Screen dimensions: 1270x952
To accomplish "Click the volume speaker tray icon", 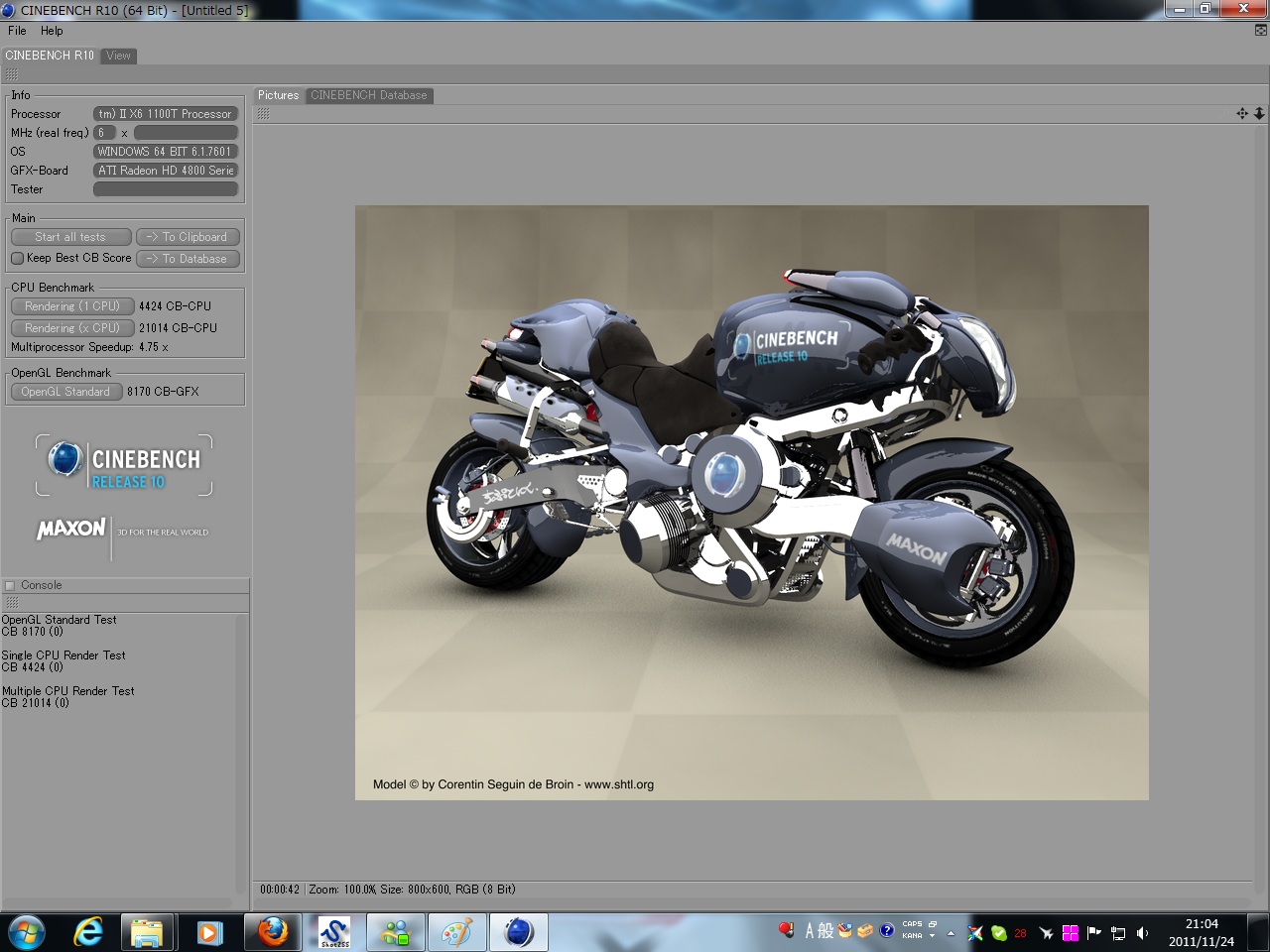I will click(1142, 933).
